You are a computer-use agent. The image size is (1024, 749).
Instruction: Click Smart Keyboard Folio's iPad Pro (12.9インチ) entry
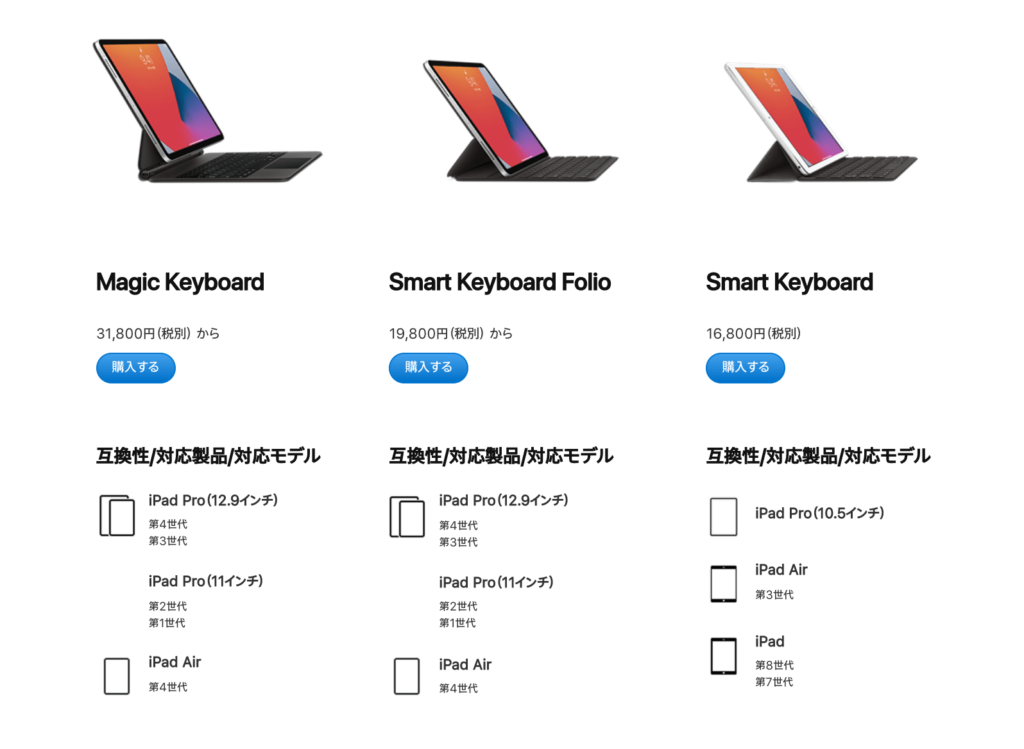click(x=504, y=501)
